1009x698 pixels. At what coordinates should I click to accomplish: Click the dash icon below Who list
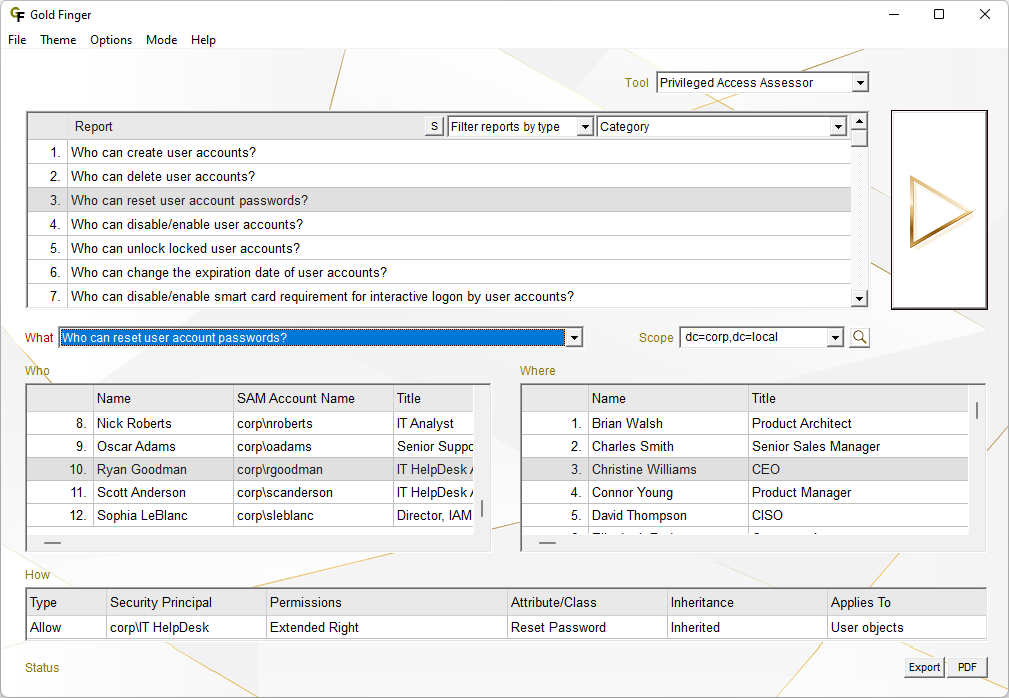pos(53,543)
